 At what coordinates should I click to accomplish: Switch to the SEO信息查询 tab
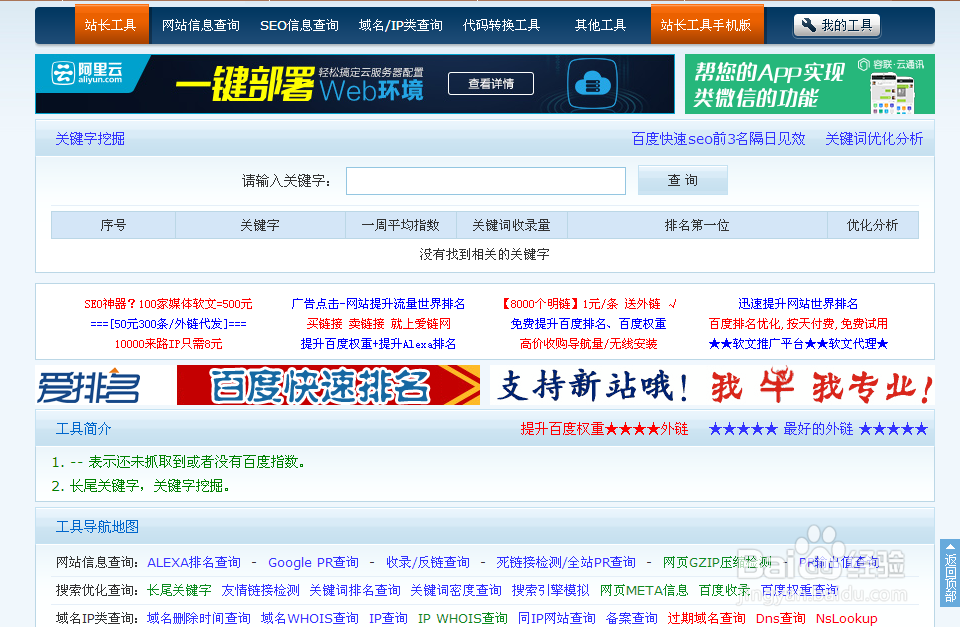(x=299, y=26)
